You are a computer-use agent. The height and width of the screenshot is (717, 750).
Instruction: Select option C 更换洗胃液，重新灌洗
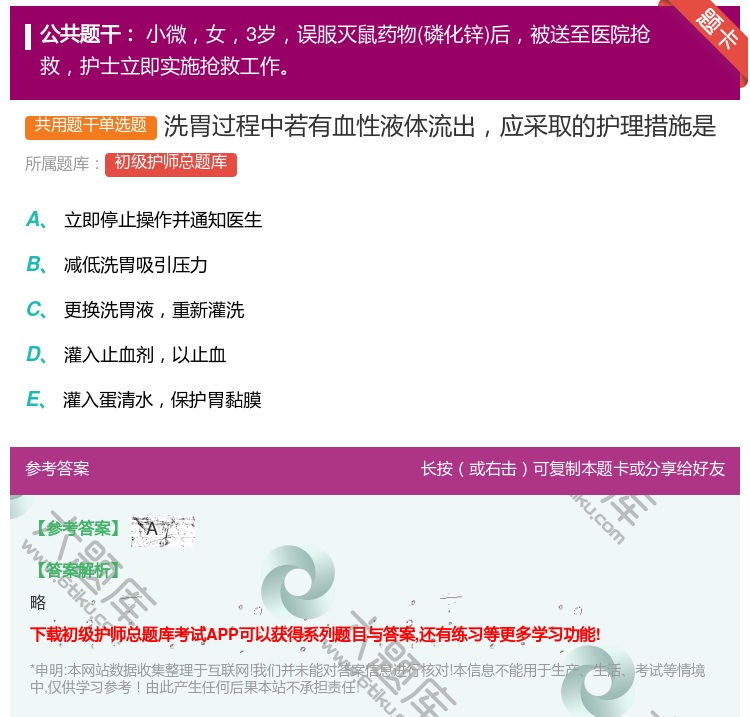pyautogui.click(x=135, y=310)
